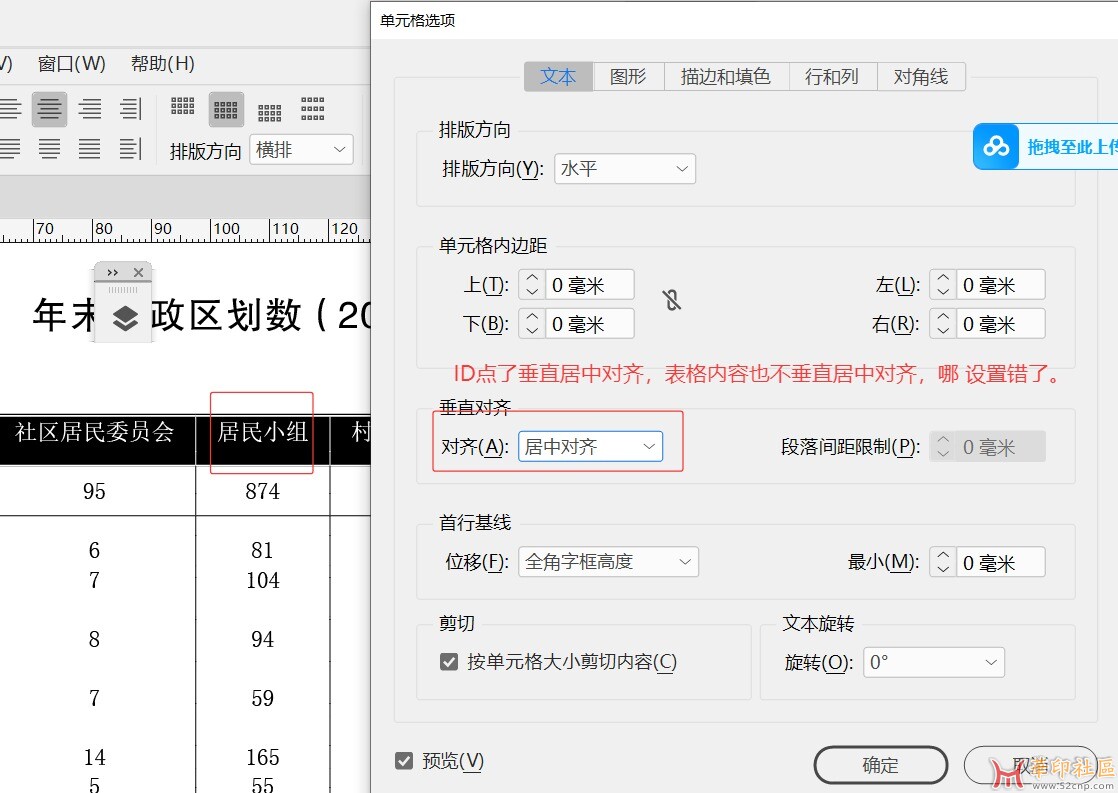Toggle the 预览 preview checkbox
Image resolution: width=1118 pixels, height=793 pixels.
pos(404,761)
